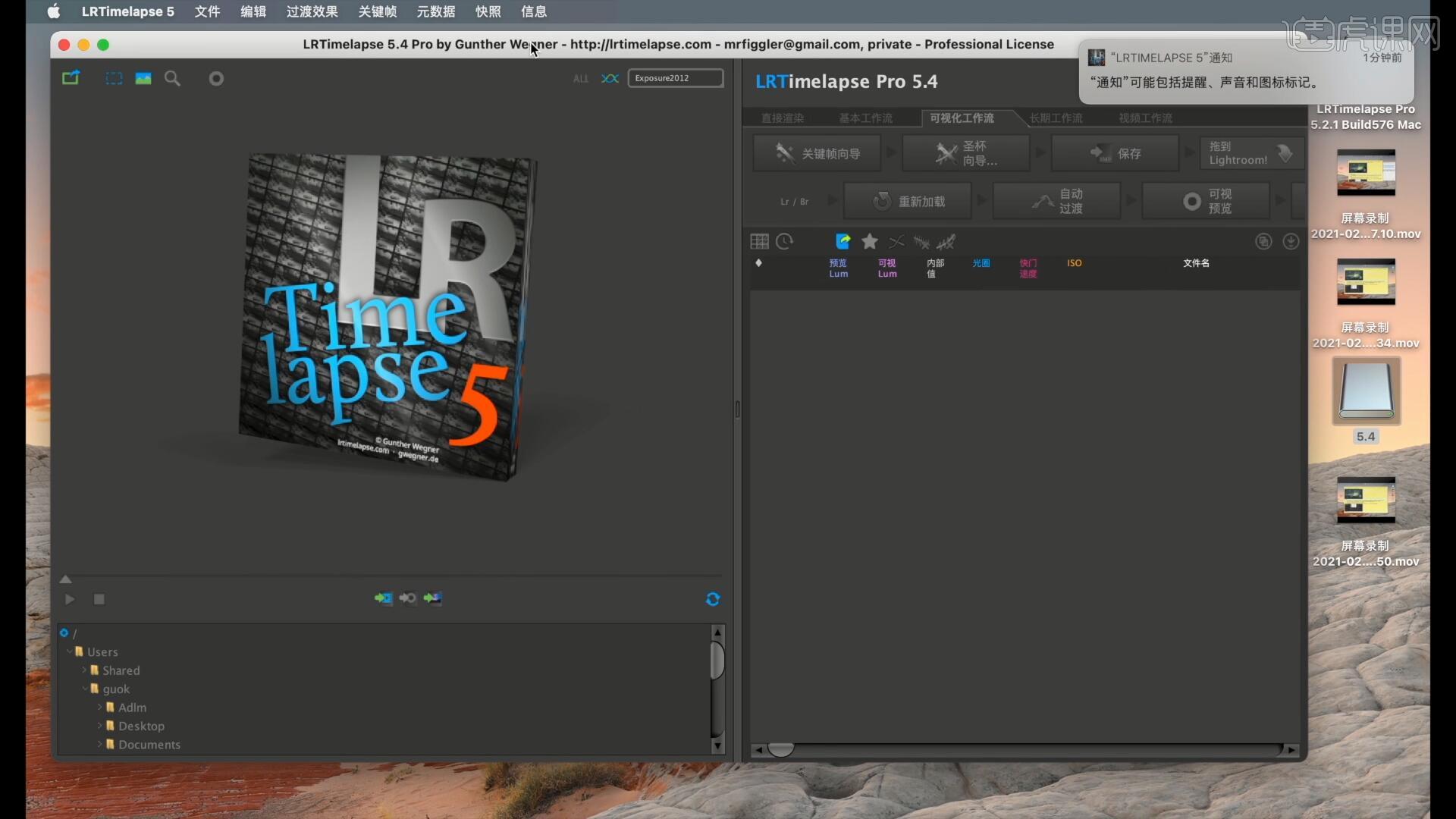This screenshot has width=1456, height=819.
Task: Click the 关键帧向导 button
Action: (x=817, y=154)
